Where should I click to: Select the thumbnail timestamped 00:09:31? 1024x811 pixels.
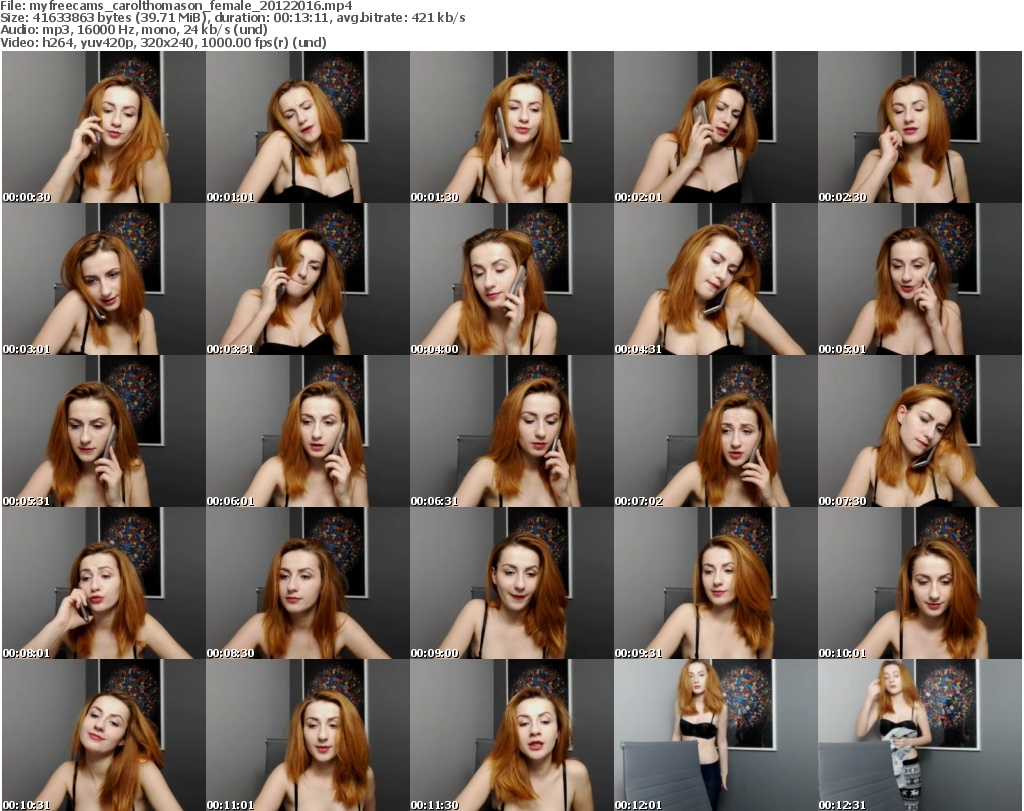(x=714, y=583)
